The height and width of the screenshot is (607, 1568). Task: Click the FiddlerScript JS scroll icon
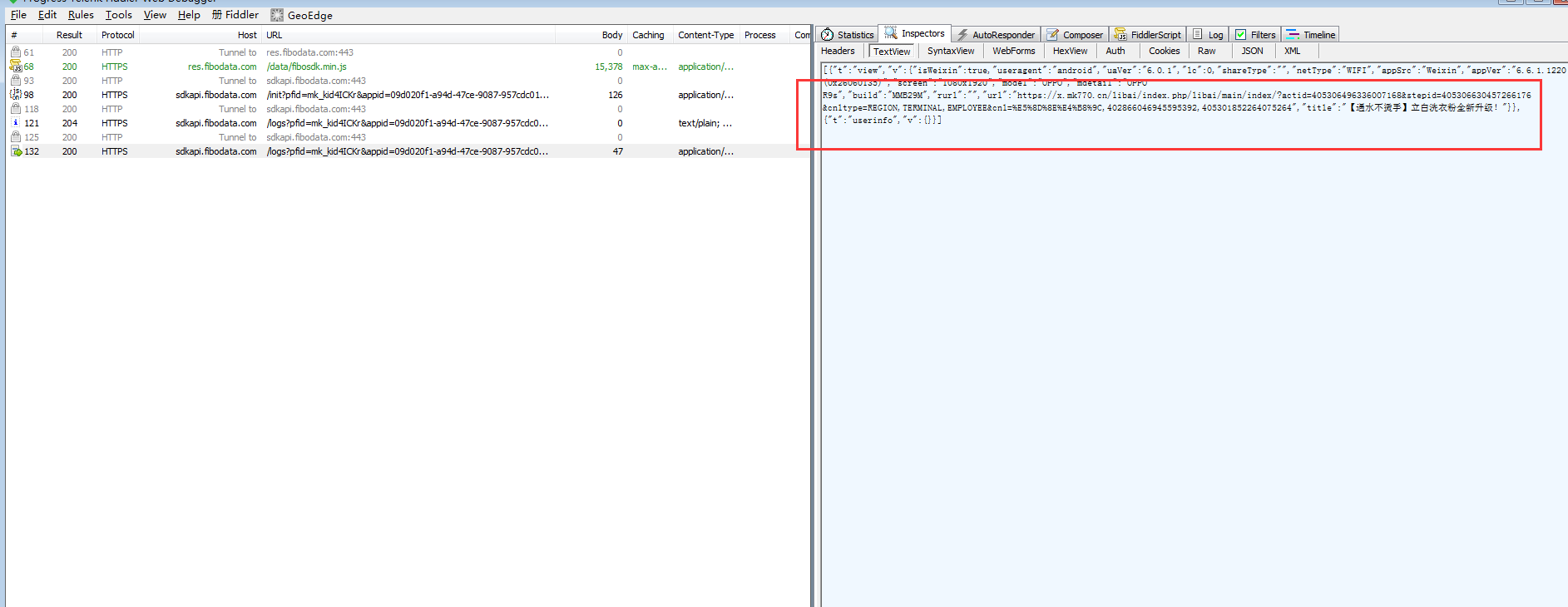[1120, 35]
